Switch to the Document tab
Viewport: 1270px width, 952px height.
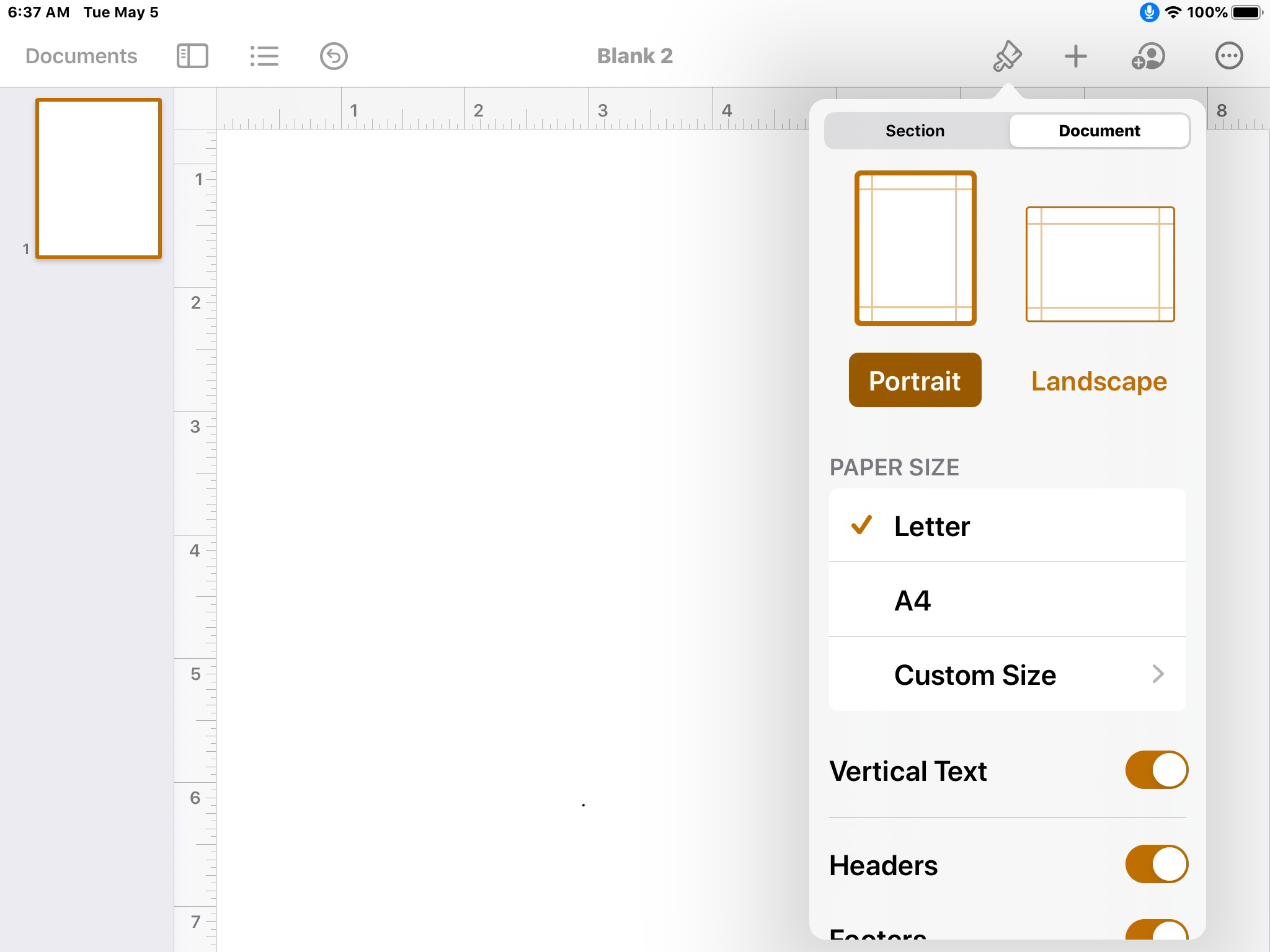[1099, 131]
